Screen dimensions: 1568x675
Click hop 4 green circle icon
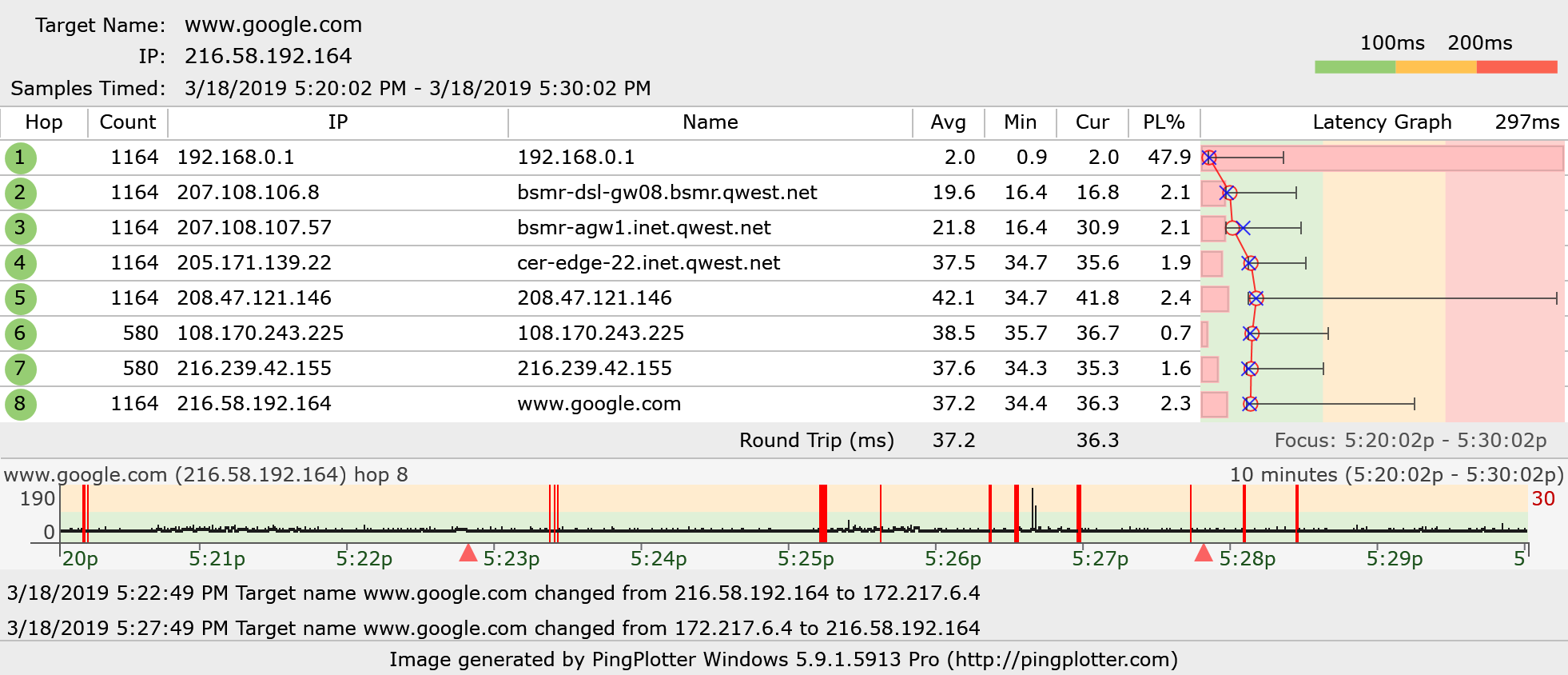[x=20, y=263]
